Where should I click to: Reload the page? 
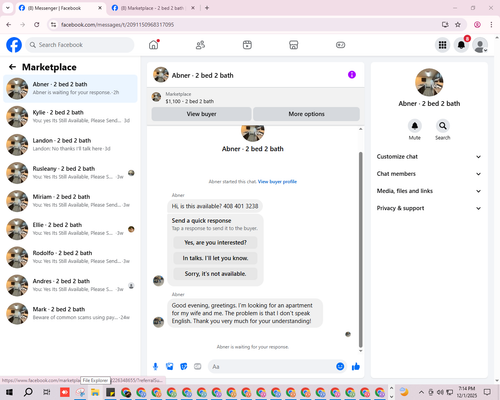(37, 25)
